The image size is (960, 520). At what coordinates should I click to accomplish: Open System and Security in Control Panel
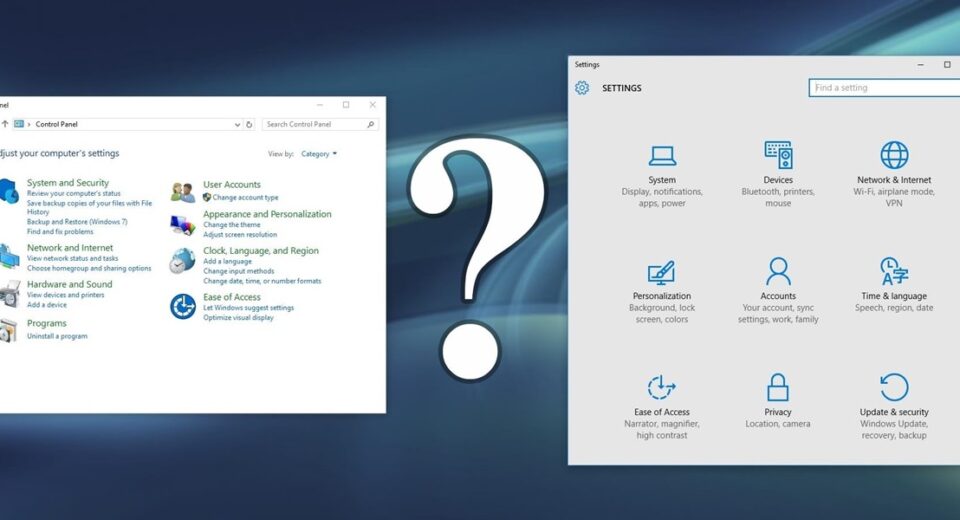click(67, 183)
